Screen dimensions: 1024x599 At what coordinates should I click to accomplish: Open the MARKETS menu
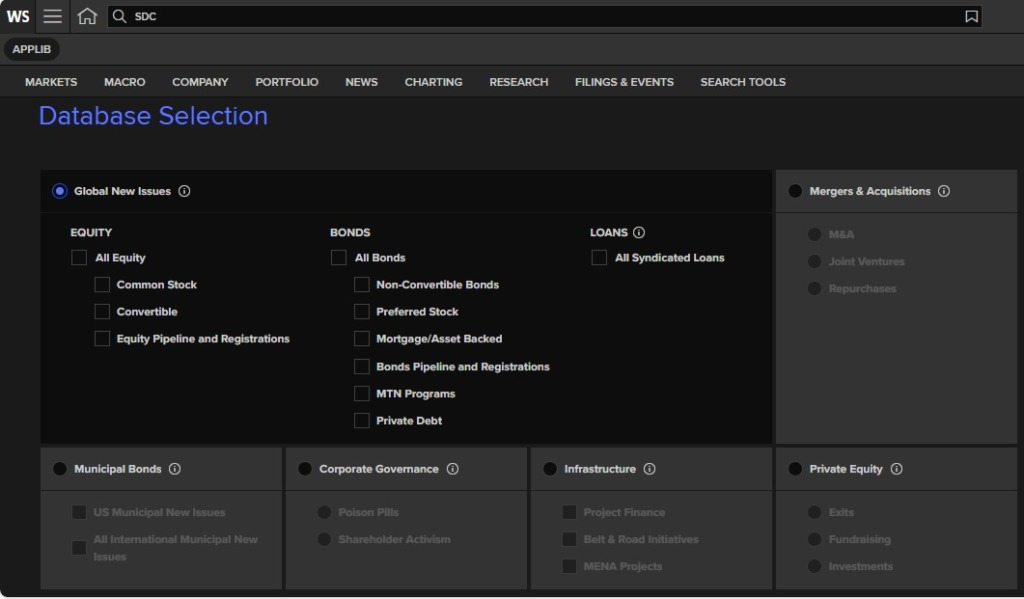coord(51,82)
